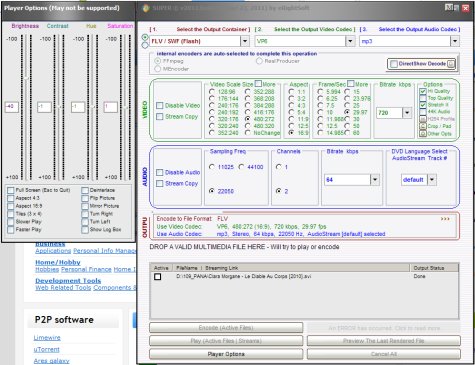This screenshot has width=475, height=365.
Task: Open the Other Opts option icon
Action: (x=423, y=133)
